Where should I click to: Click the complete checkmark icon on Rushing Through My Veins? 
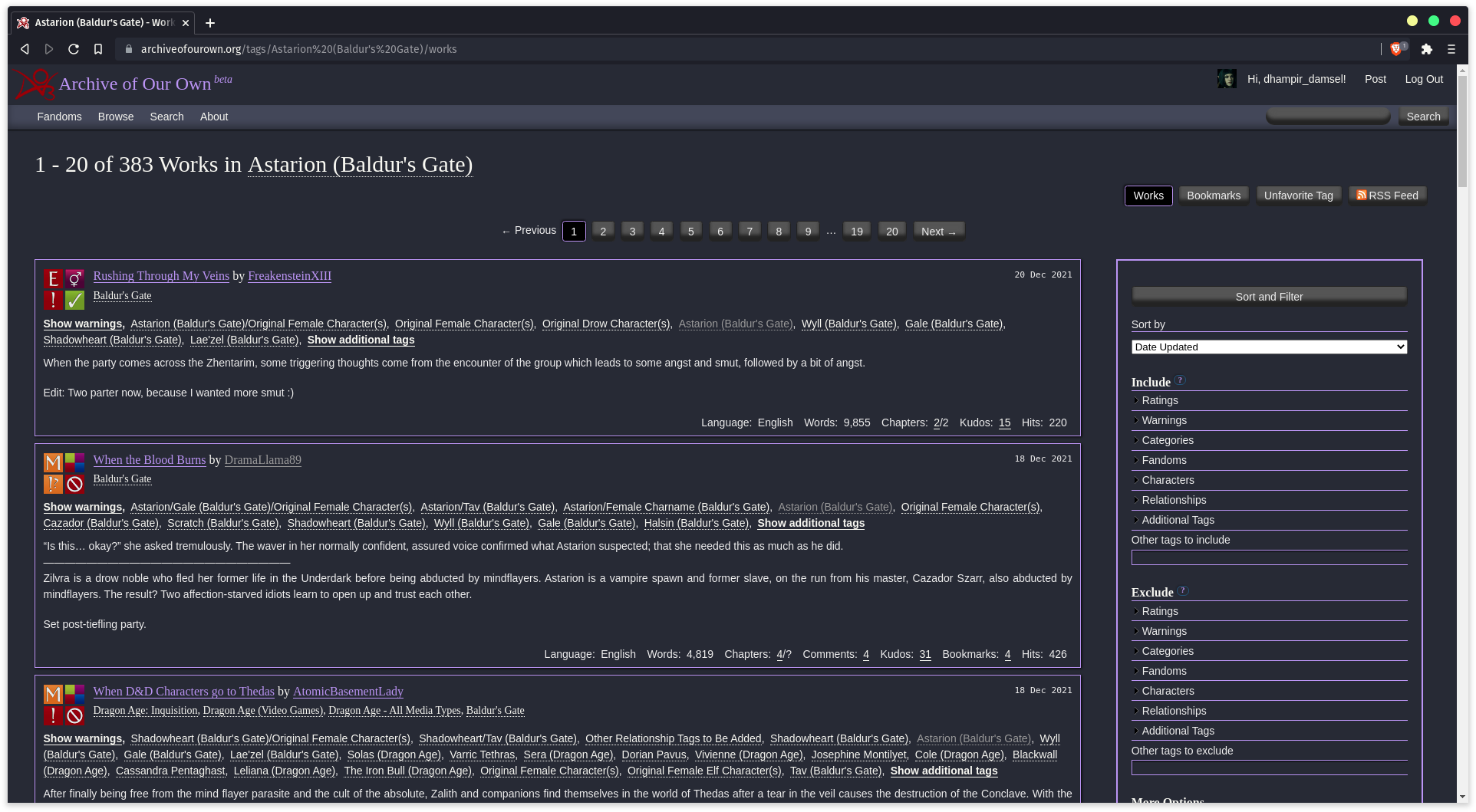click(x=74, y=300)
